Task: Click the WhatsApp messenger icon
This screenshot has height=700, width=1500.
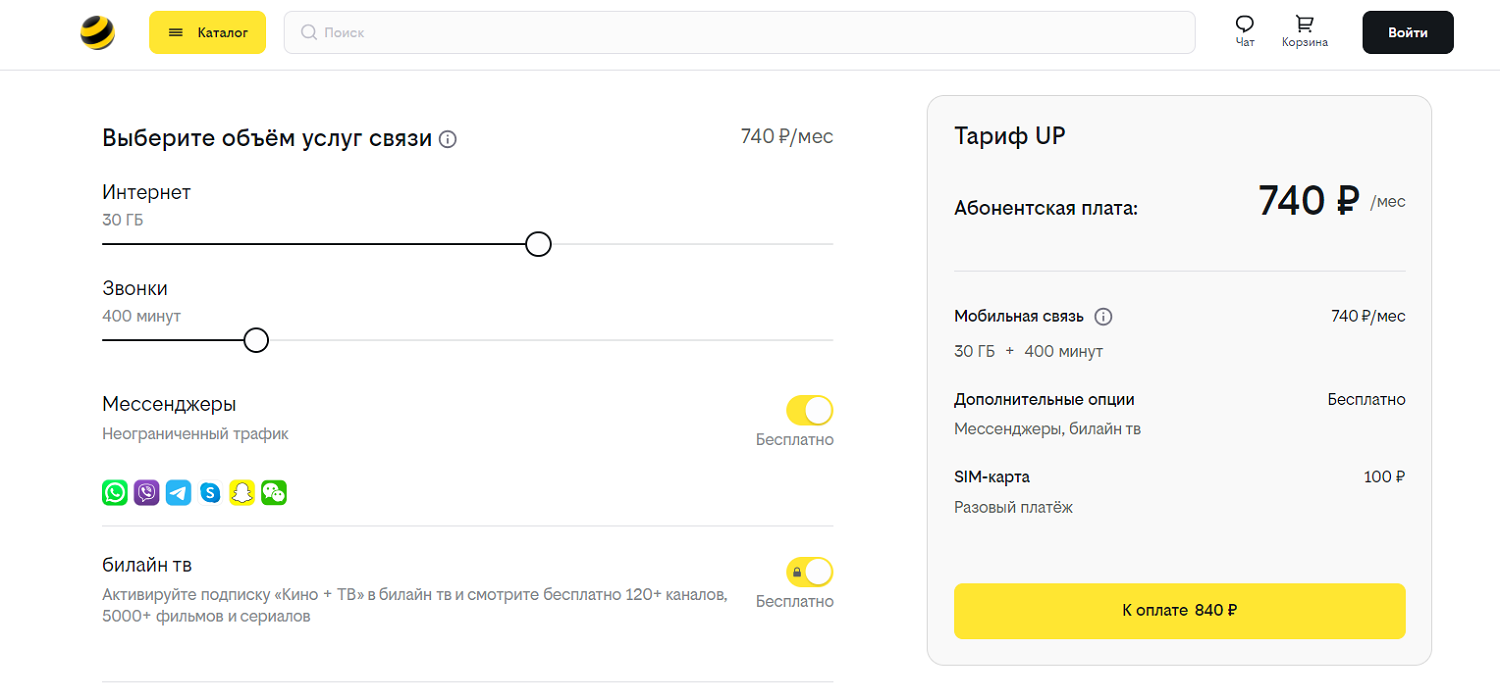Action: [x=115, y=492]
